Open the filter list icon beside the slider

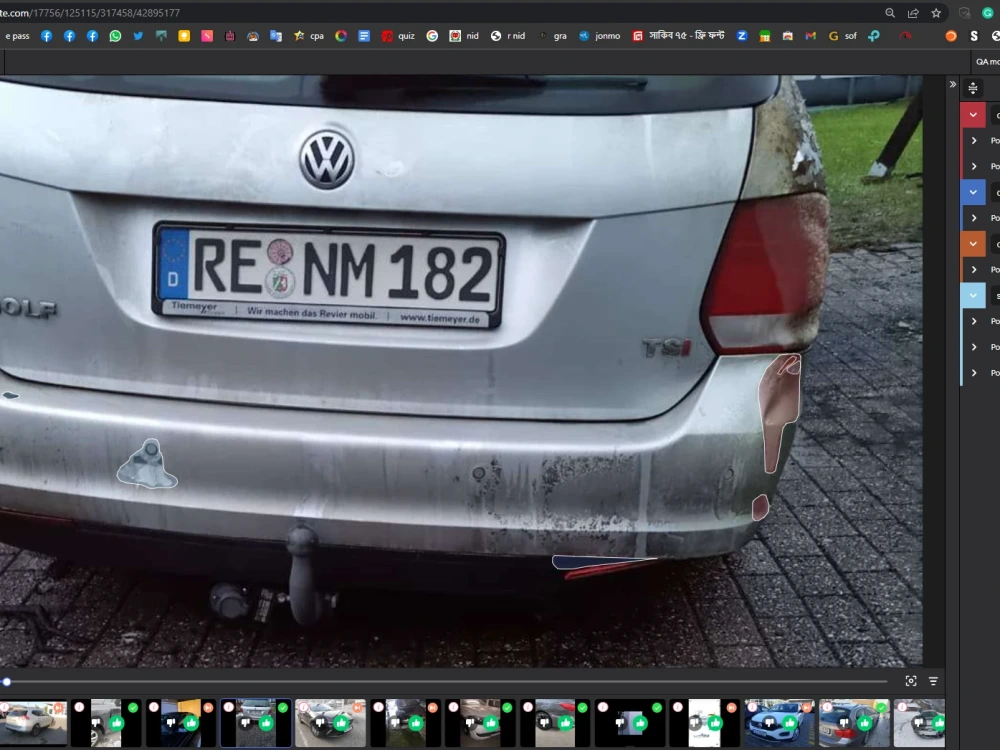point(933,681)
